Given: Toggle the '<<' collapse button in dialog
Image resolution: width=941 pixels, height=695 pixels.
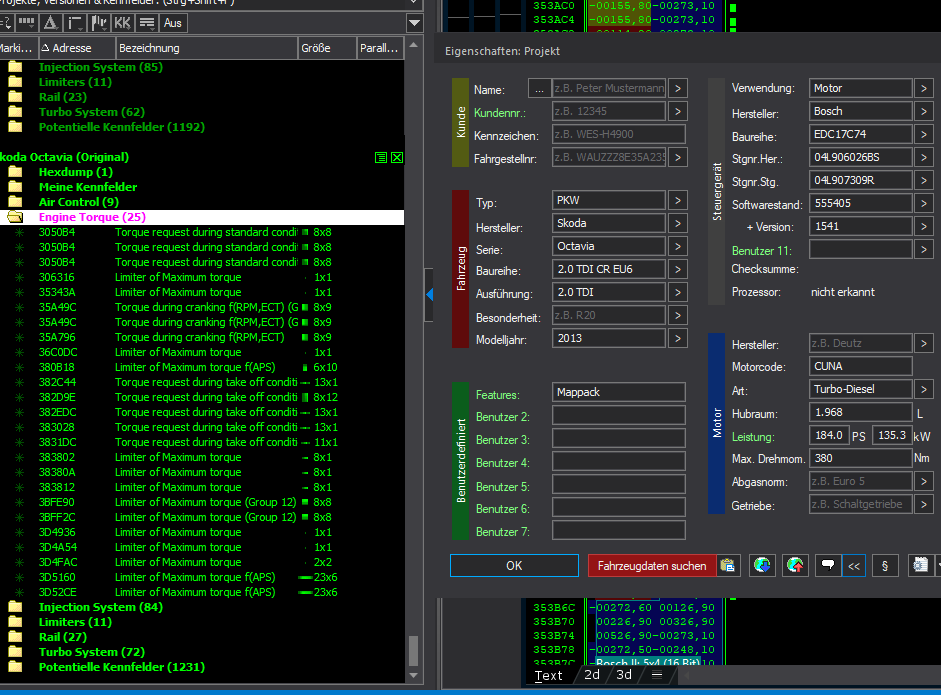Looking at the screenshot, I should point(854,566).
